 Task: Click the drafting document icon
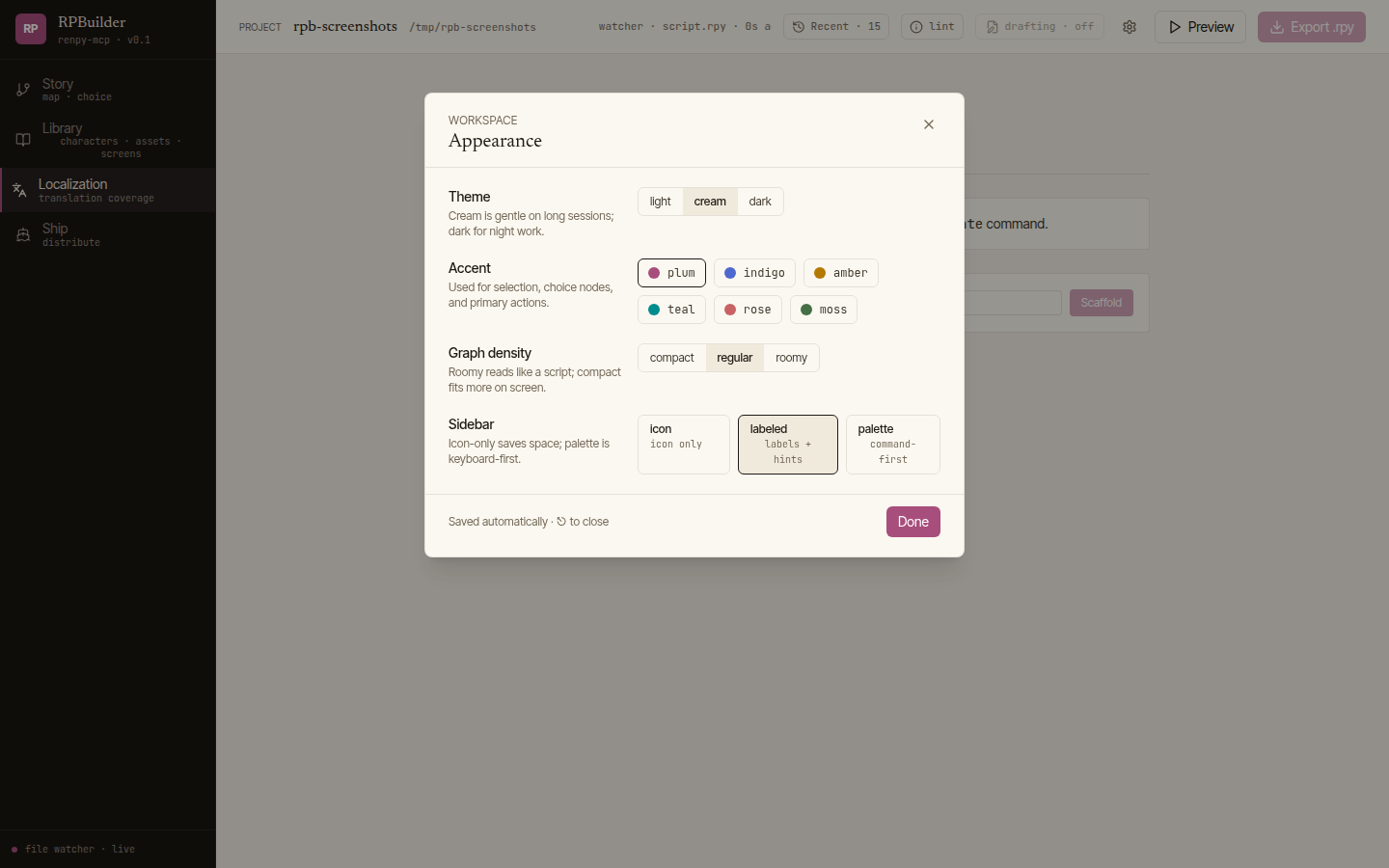(992, 27)
